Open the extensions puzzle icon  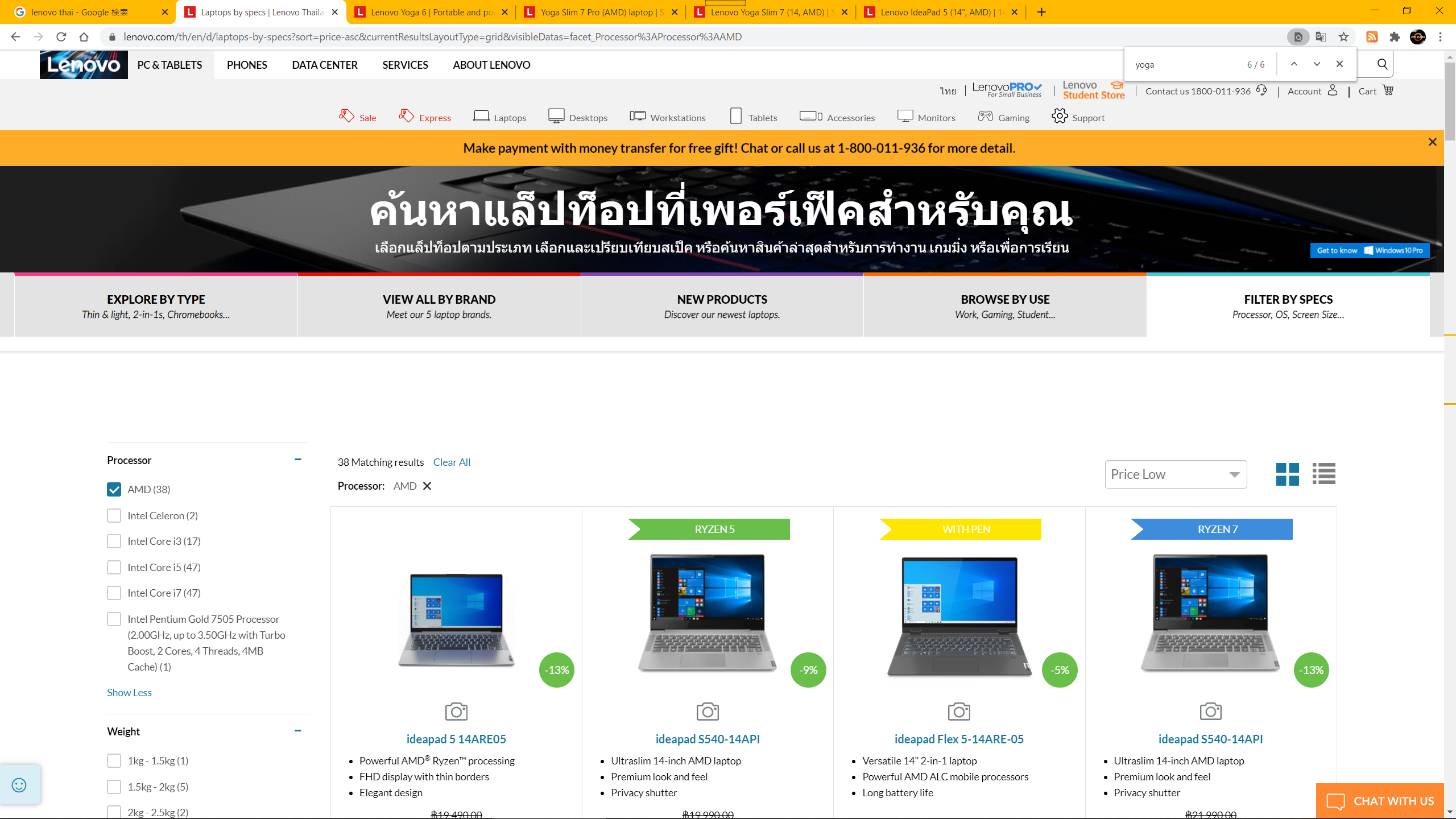coord(1395,37)
